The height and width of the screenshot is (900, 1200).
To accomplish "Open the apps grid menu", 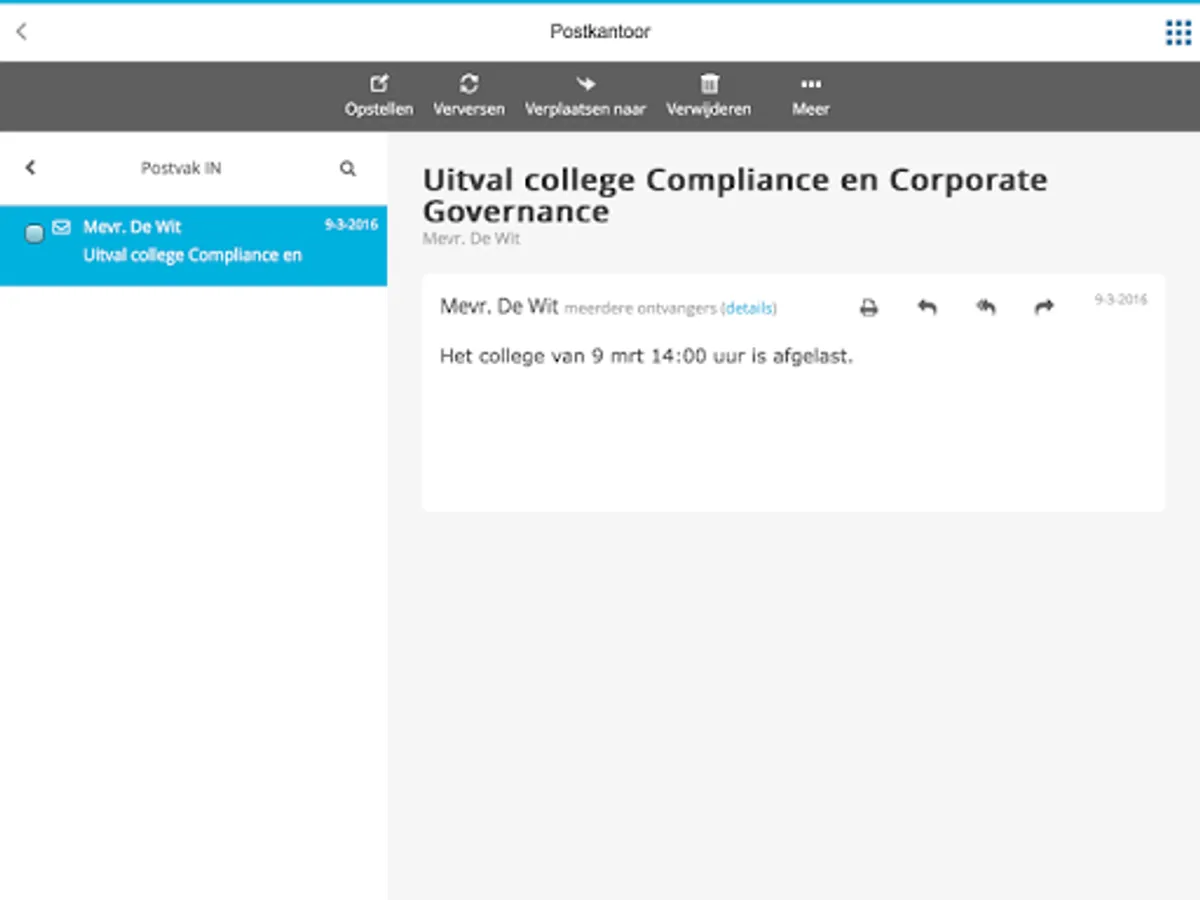I will coord(1178,32).
